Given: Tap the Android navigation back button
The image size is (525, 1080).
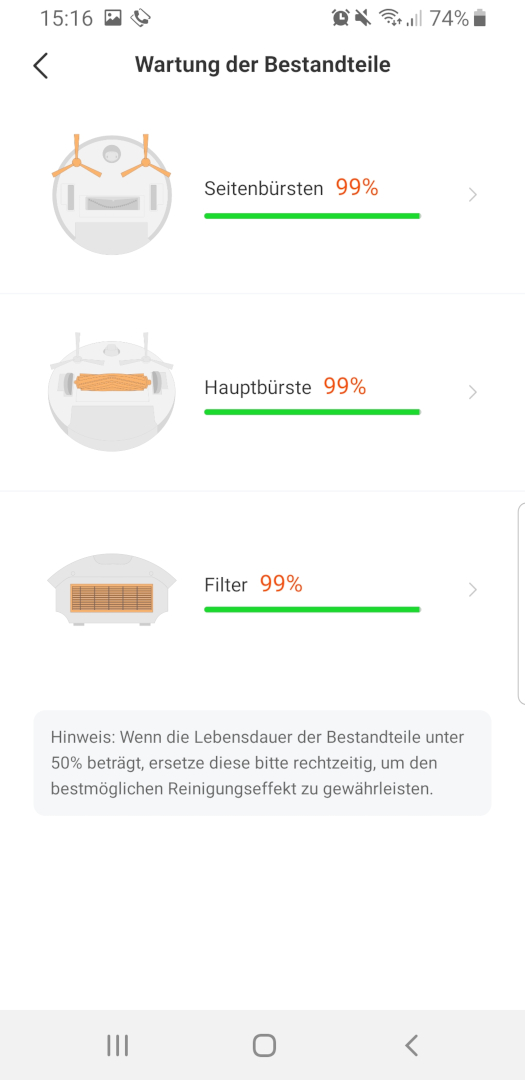Looking at the screenshot, I should (411, 1046).
